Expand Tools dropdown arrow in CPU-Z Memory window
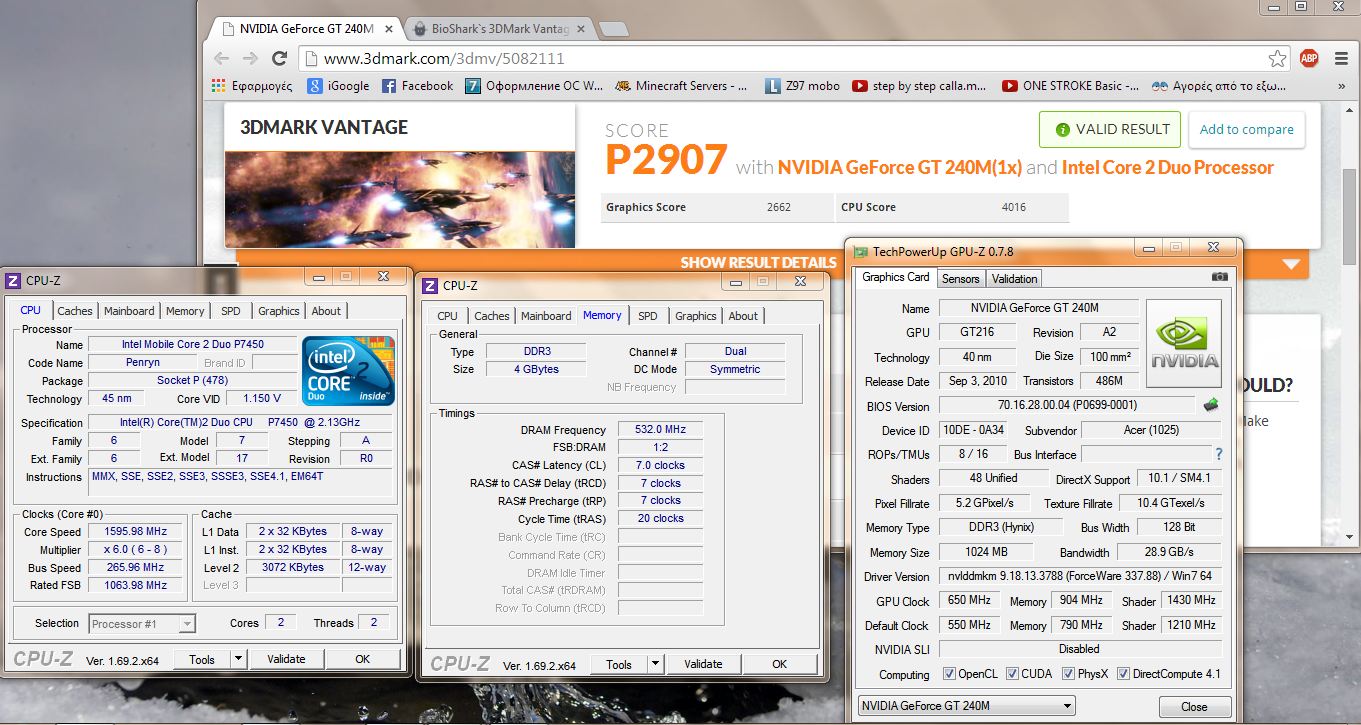 click(655, 664)
